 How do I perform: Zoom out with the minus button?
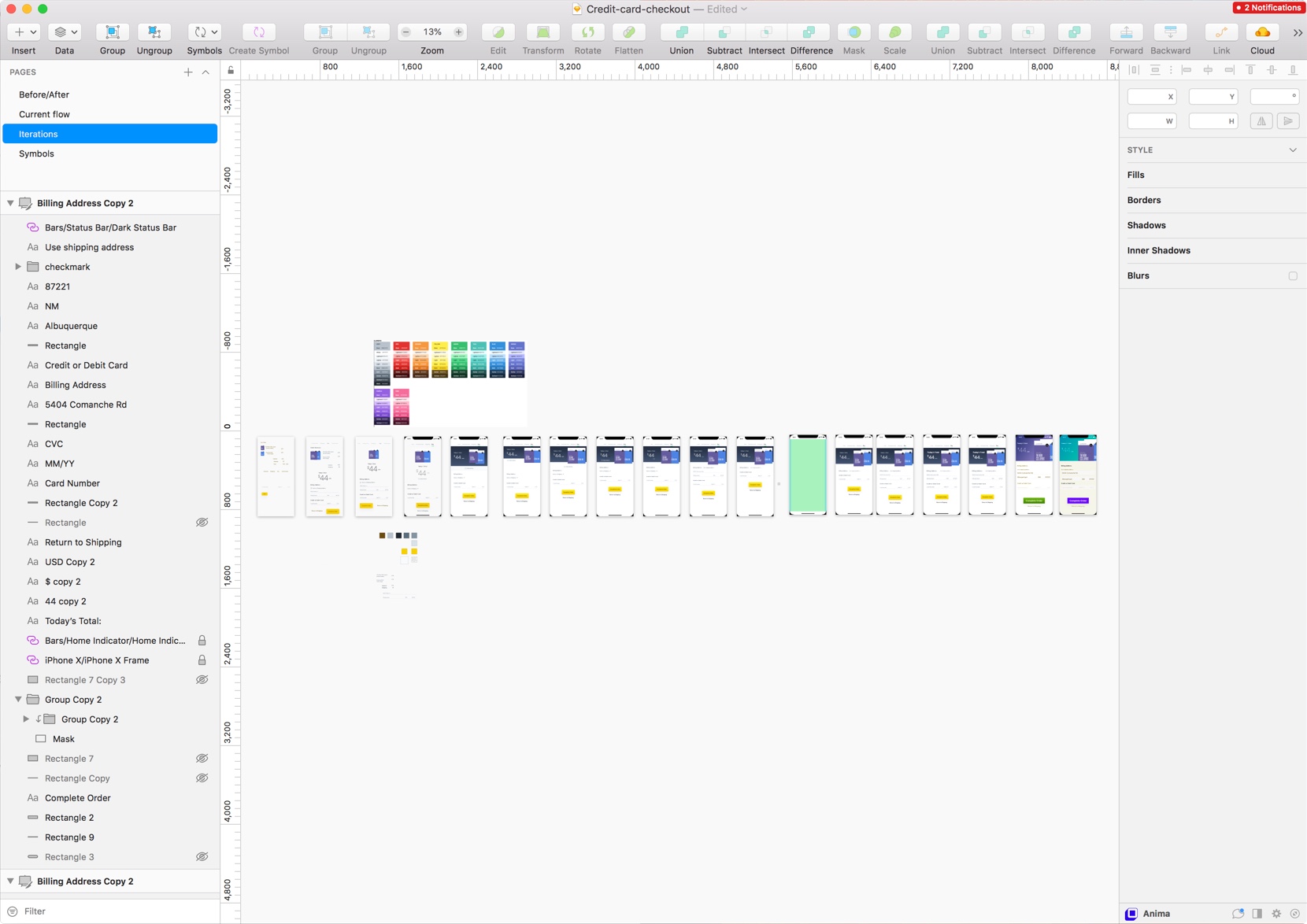coord(406,32)
